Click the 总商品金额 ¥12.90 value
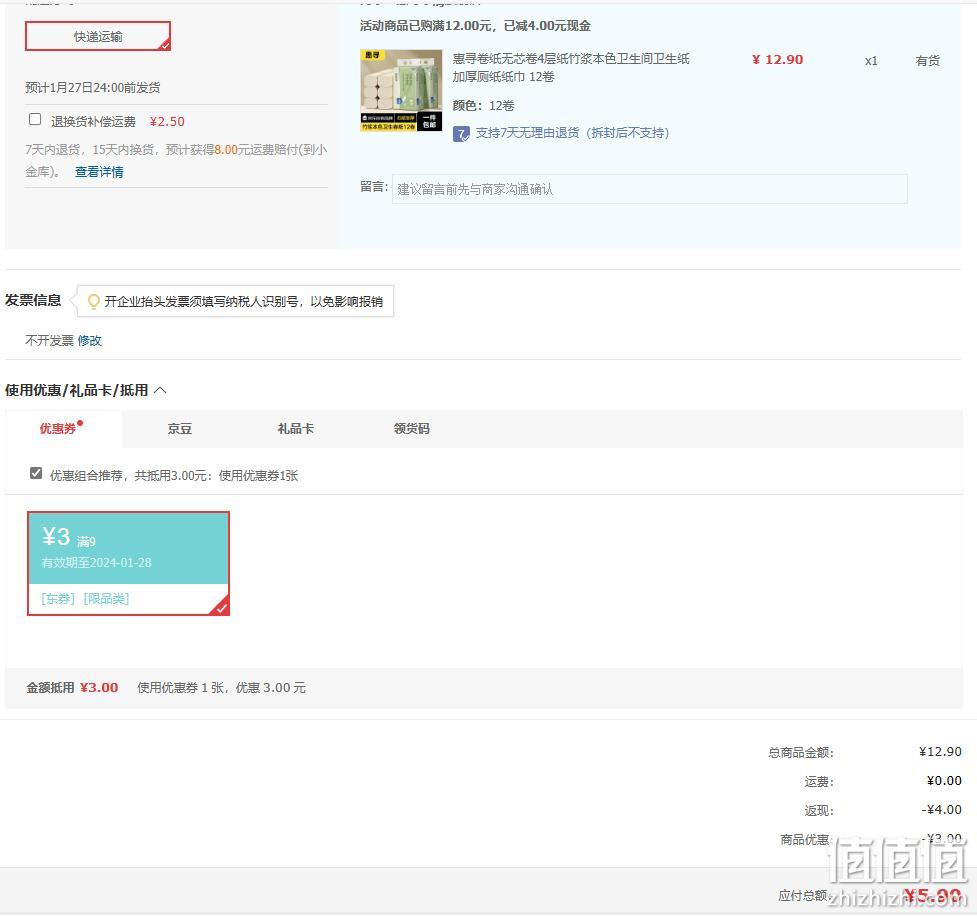This screenshot has width=977, height=916. [x=940, y=752]
